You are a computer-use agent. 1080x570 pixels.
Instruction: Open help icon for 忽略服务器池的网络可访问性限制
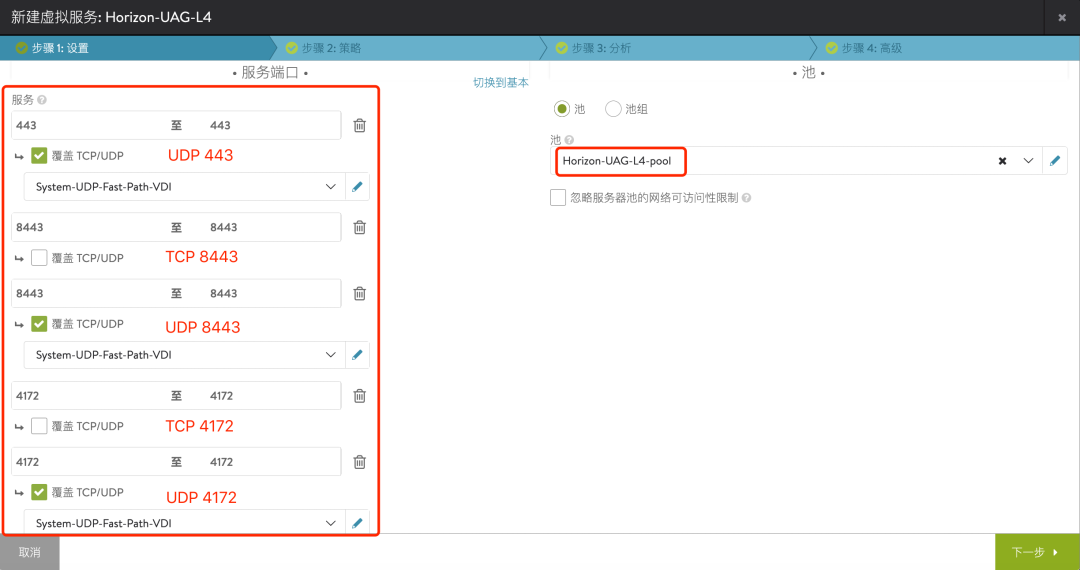click(x=746, y=198)
